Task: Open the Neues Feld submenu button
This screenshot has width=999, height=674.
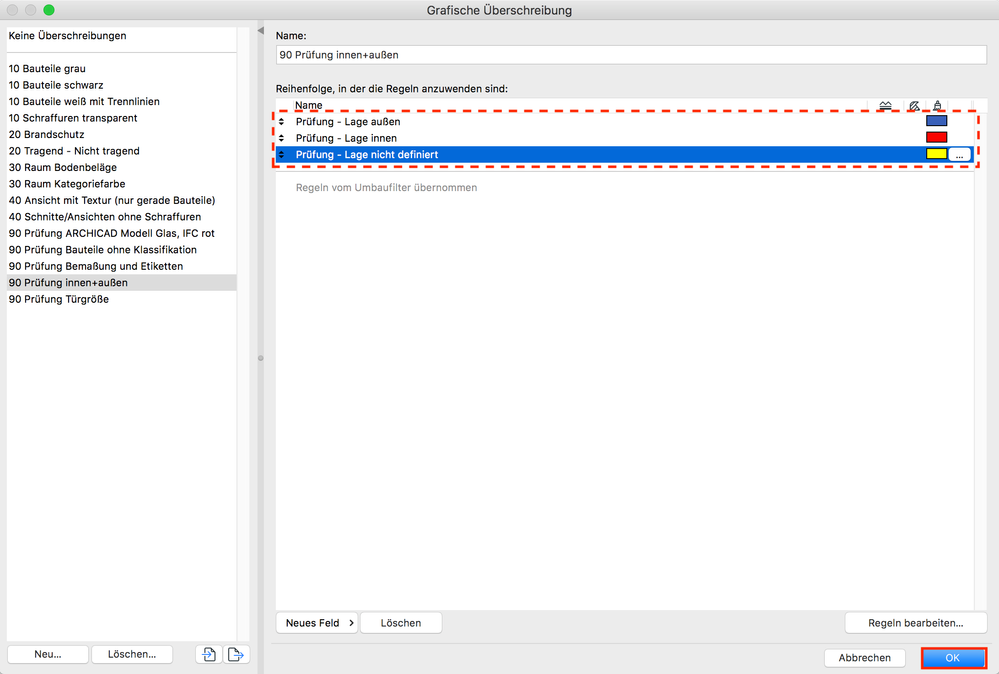Action: tap(317, 623)
